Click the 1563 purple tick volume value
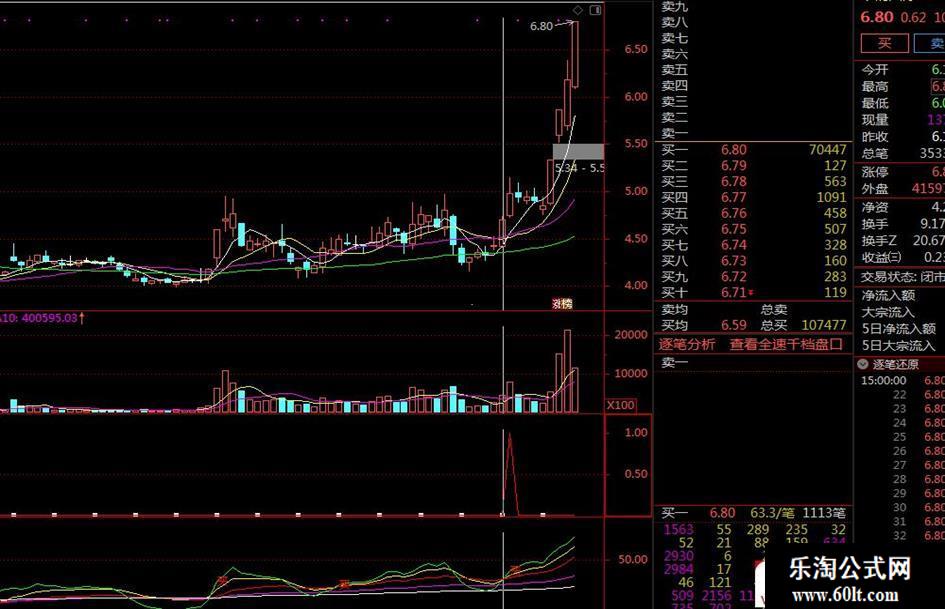 coord(679,529)
